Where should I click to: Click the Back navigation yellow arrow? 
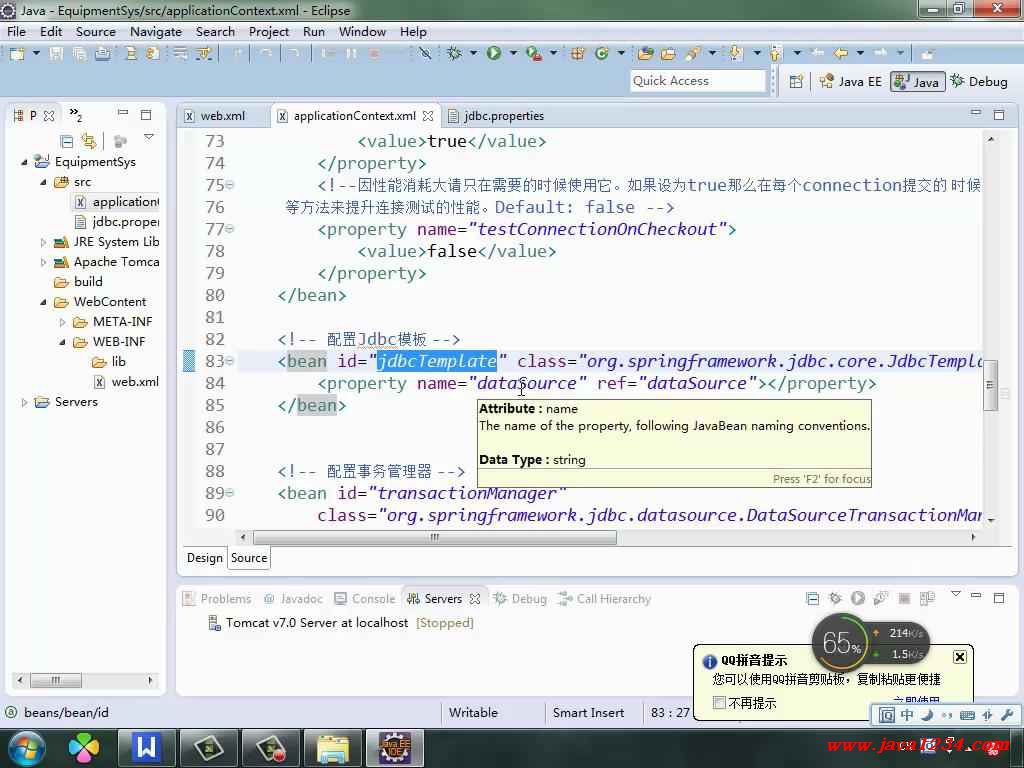point(841,53)
